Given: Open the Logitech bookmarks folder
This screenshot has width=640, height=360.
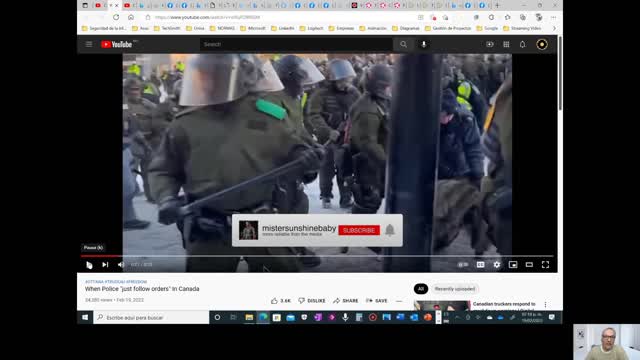Looking at the screenshot, I should click(x=311, y=28).
